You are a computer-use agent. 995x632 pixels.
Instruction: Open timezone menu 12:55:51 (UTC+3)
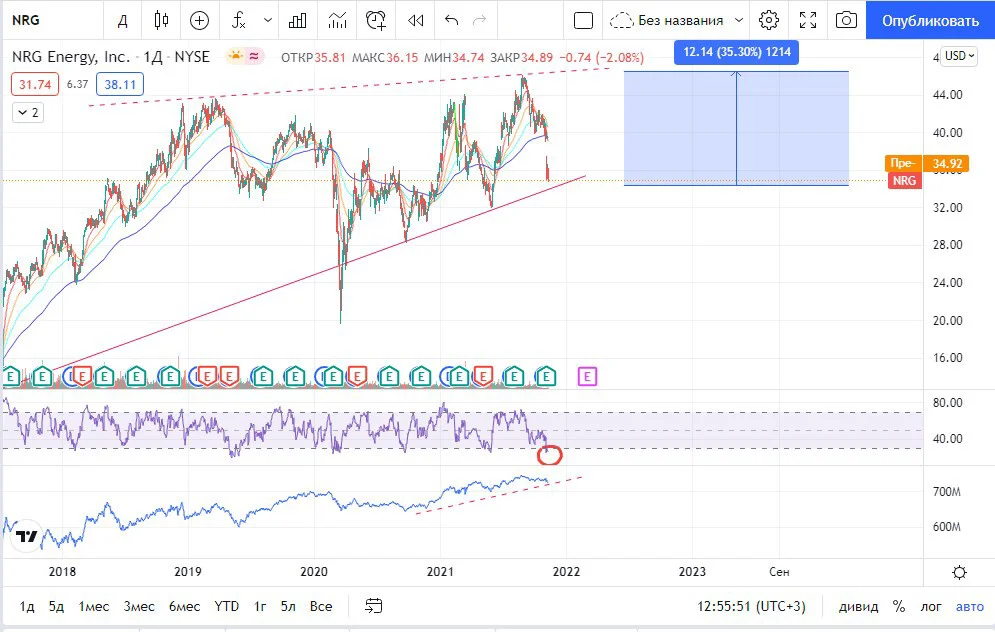[751, 606]
